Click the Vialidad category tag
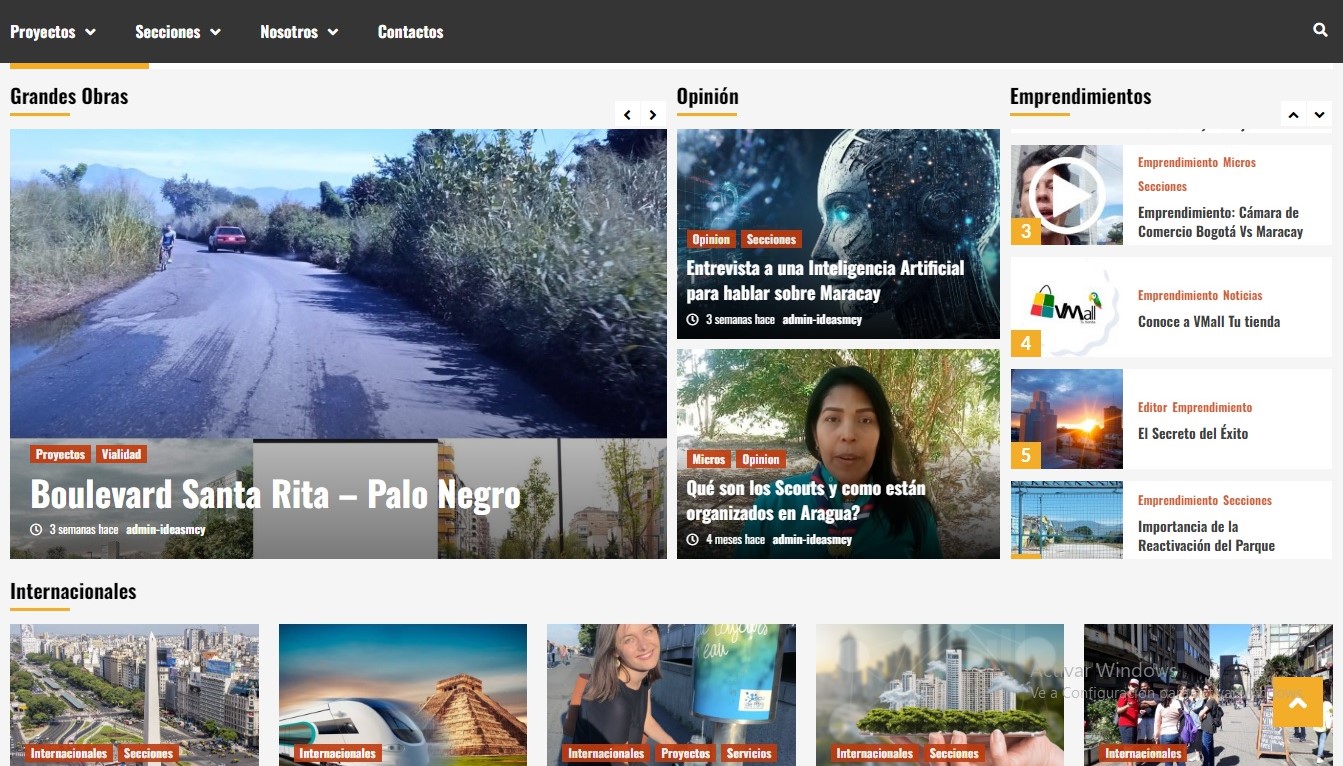 click(121, 454)
